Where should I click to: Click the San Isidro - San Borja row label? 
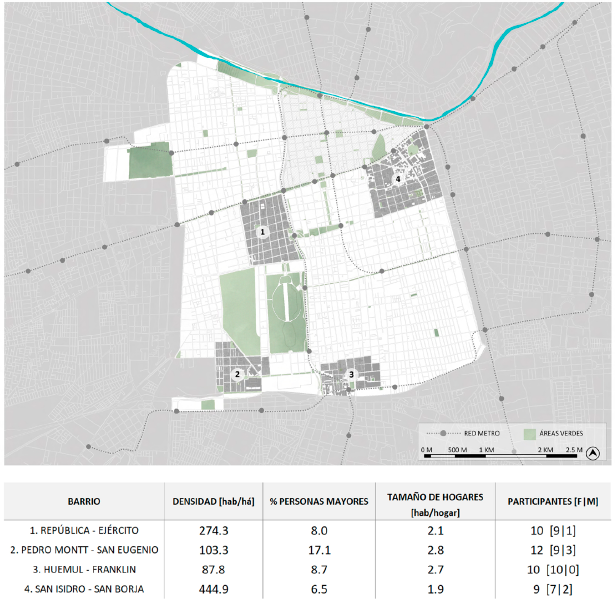pyautogui.click(x=83, y=587)
